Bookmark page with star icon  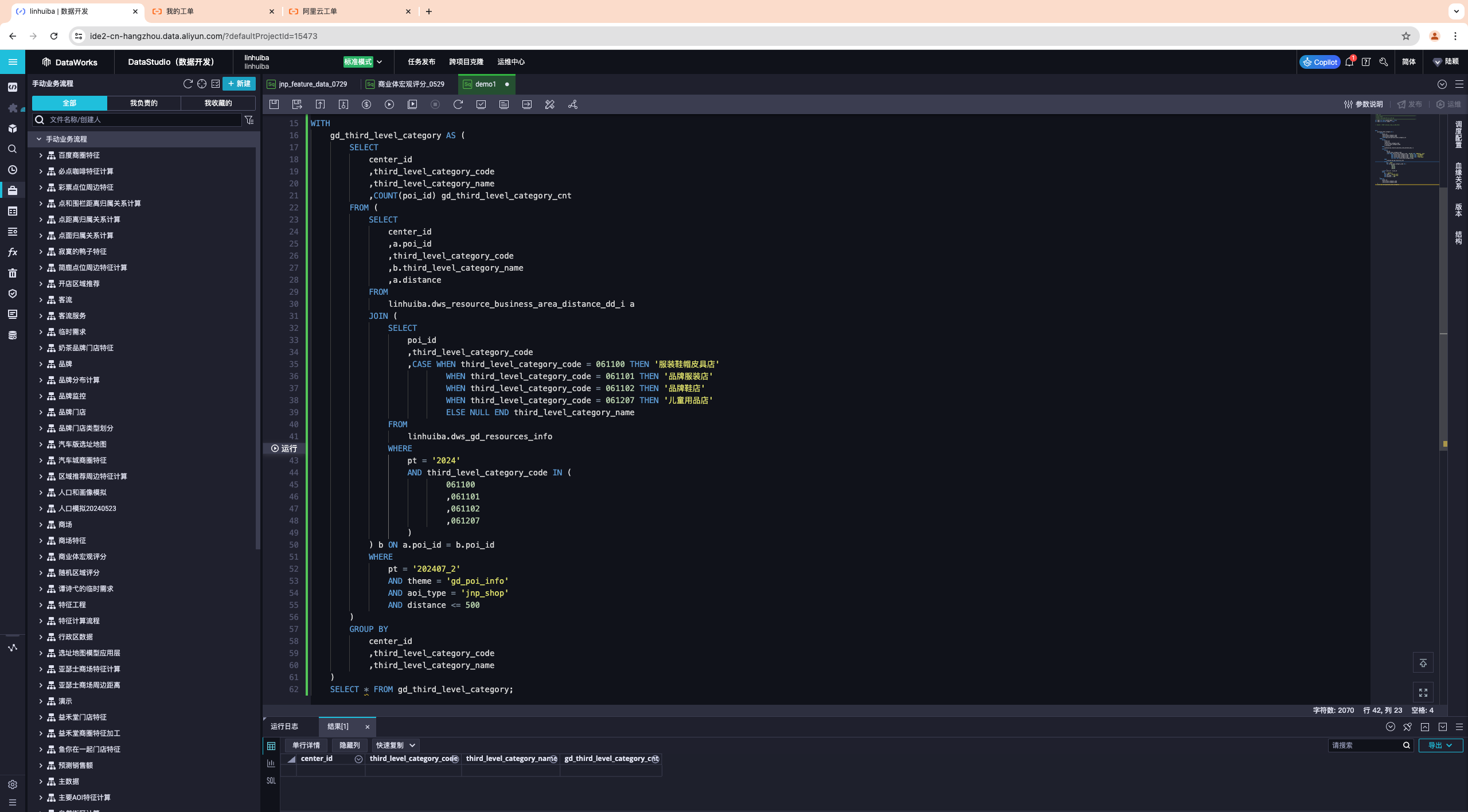(x=1405, y=36)
